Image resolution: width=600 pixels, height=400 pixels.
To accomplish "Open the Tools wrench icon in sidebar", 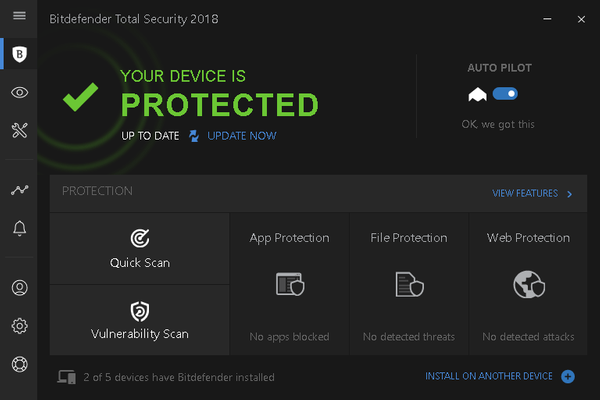I will 19,130.
